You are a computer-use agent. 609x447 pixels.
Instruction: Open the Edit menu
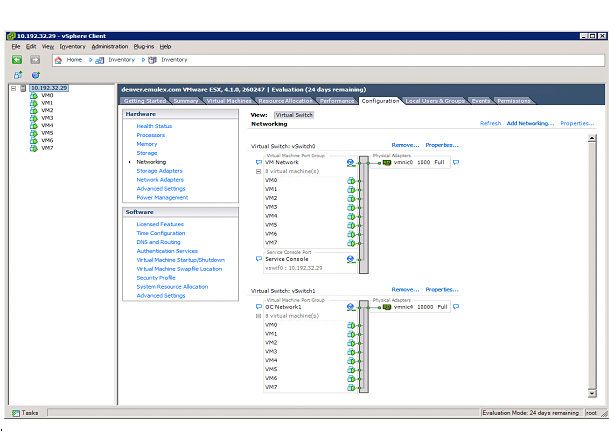(31, 47)
